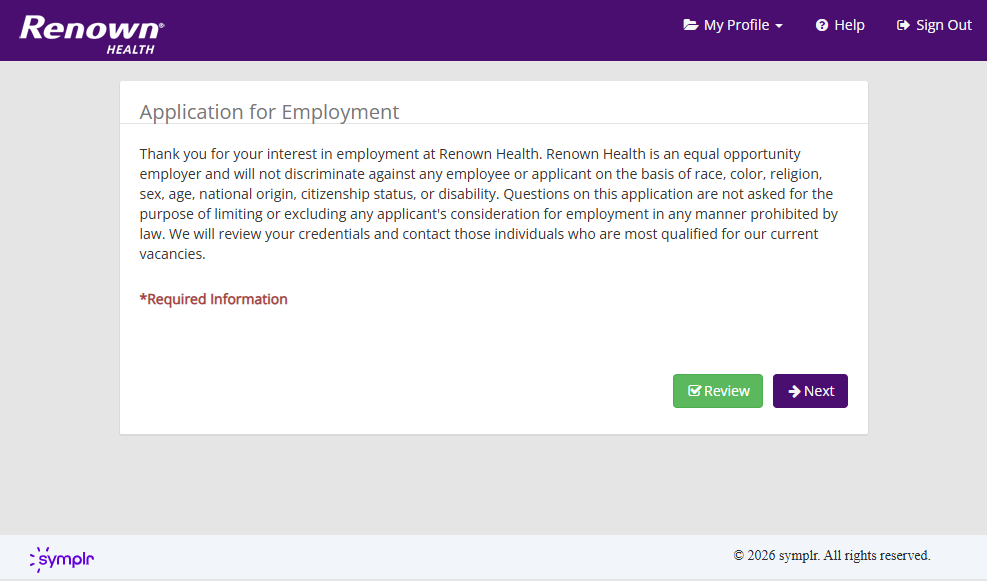Image resolution: width=987 pixels, height=581 pixels.
Task: Click the Application for Employment heading
Action: coord(269,112)
